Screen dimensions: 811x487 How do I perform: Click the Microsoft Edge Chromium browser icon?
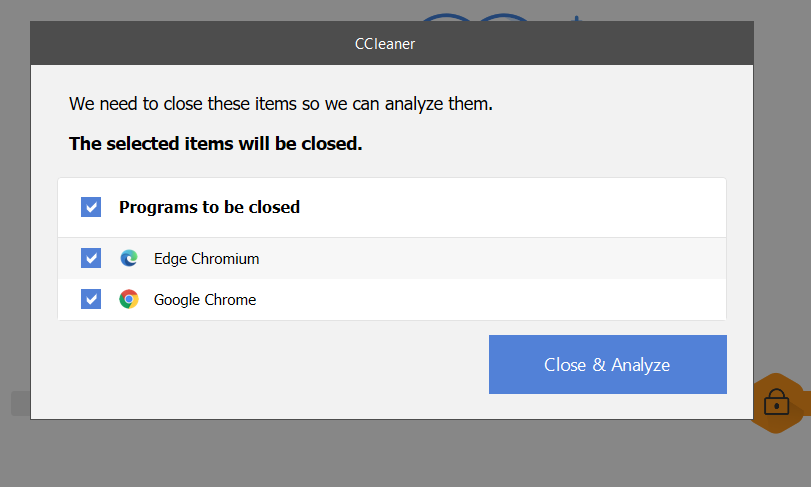129,258
